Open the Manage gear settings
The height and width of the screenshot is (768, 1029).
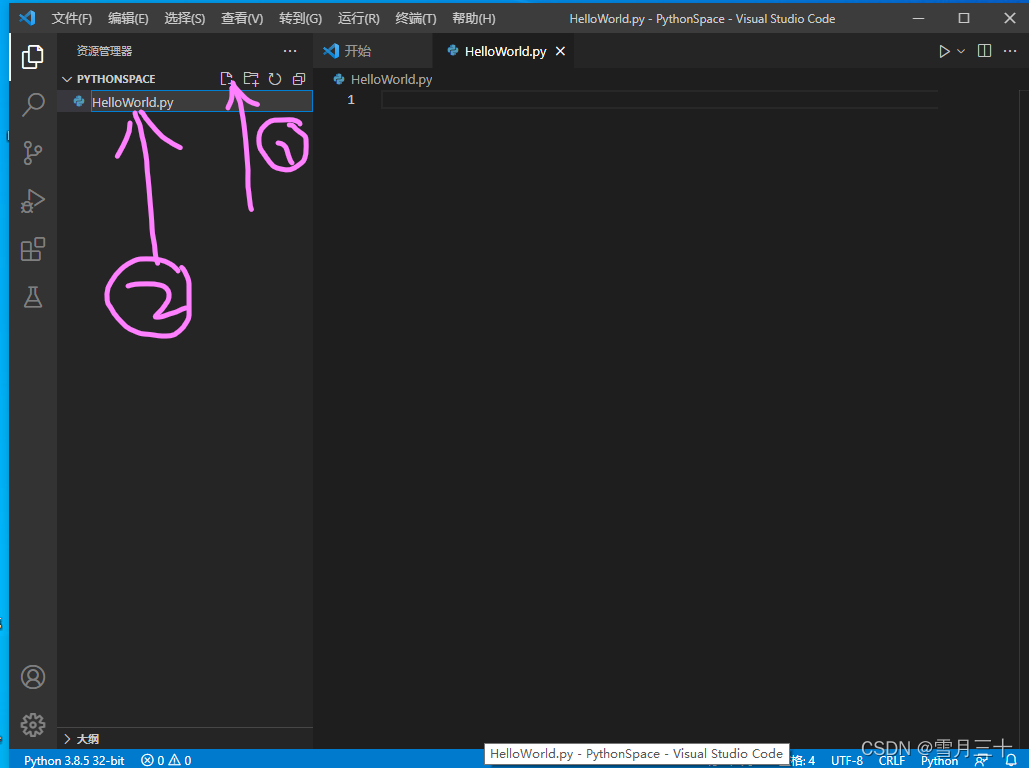pos(33,725)
